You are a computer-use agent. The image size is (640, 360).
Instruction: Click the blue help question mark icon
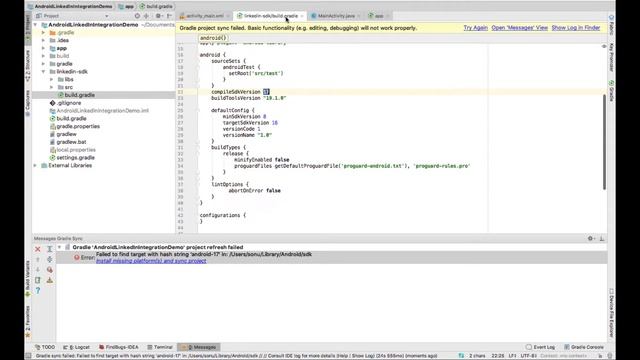38,291
